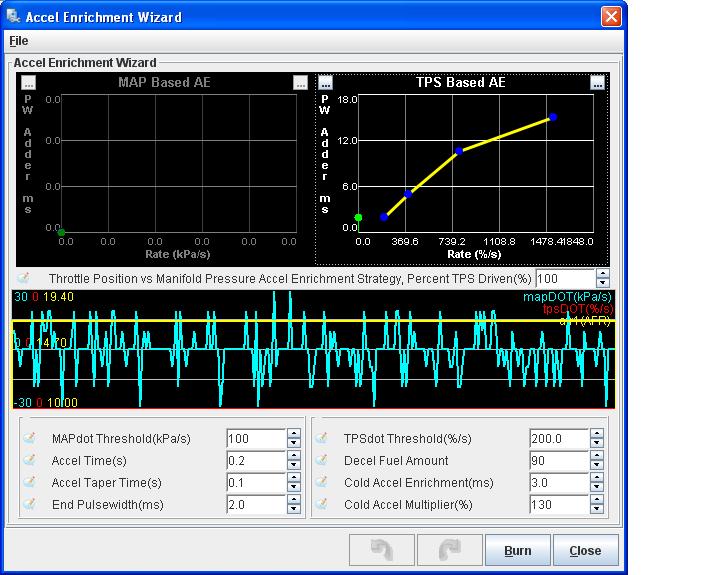
Task: Open the File menu
Action: coord(19,41)
